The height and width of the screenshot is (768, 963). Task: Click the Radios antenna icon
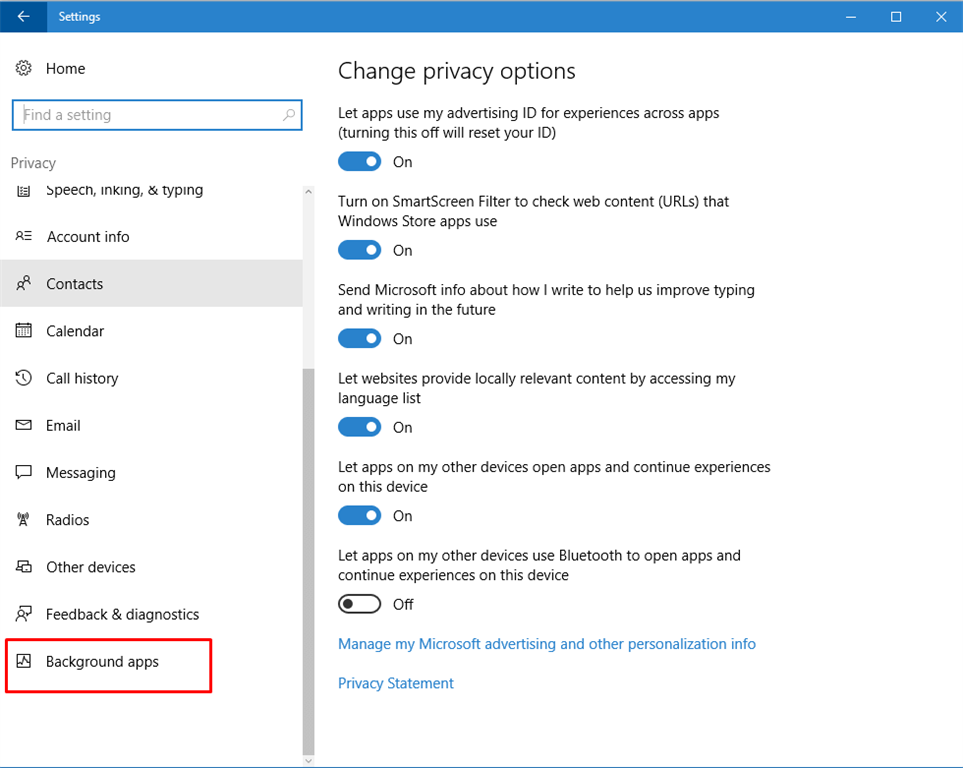tap(23, 520)
